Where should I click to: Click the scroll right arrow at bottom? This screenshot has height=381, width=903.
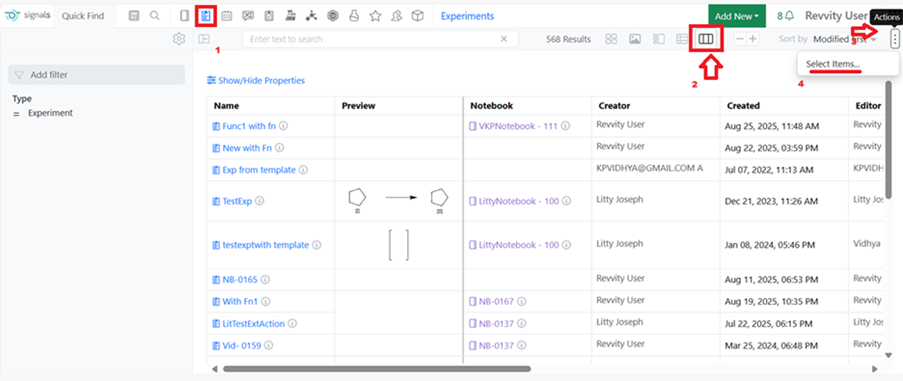[x=874, y=368]
